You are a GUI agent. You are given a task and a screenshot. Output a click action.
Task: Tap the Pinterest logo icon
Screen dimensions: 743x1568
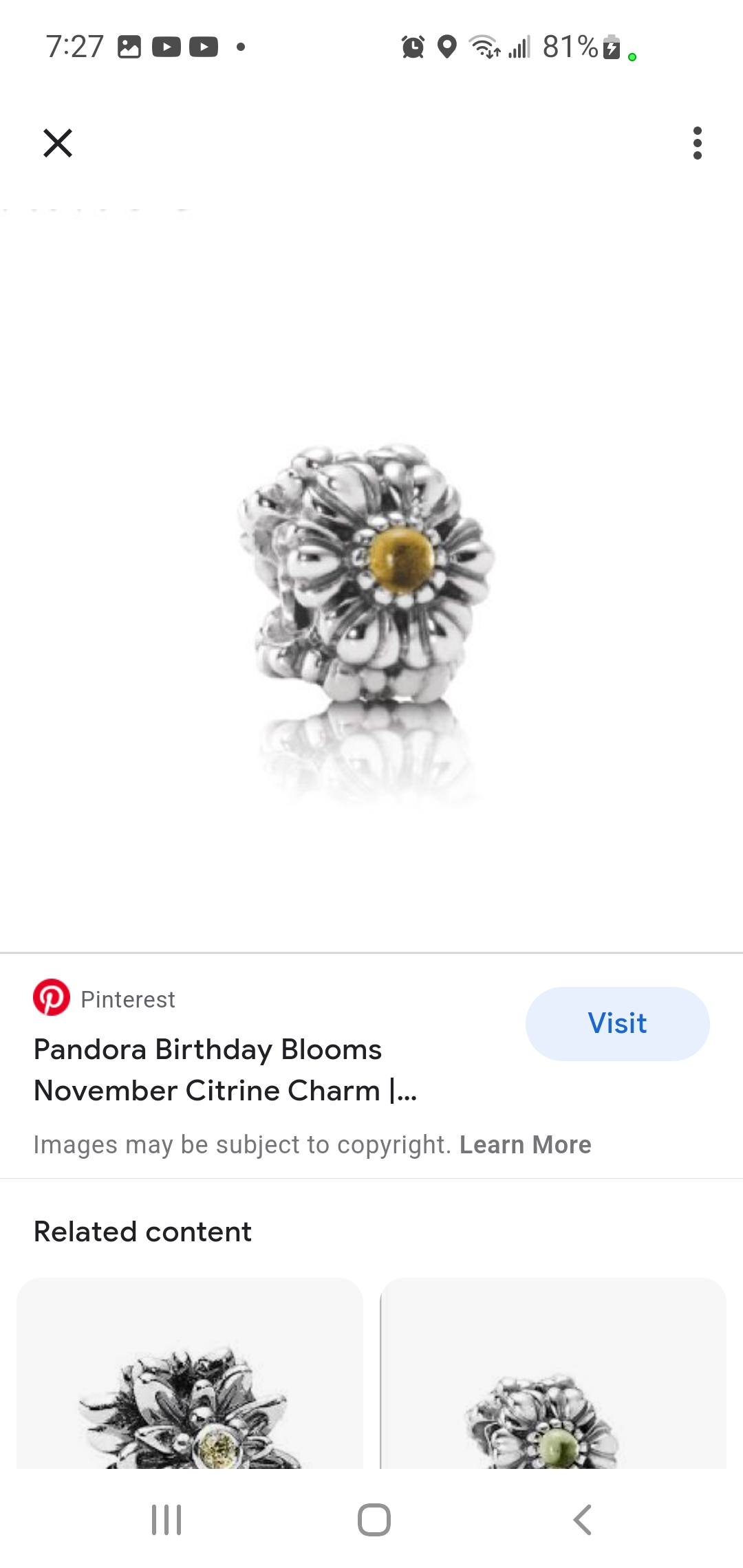[x=52, y=998]
